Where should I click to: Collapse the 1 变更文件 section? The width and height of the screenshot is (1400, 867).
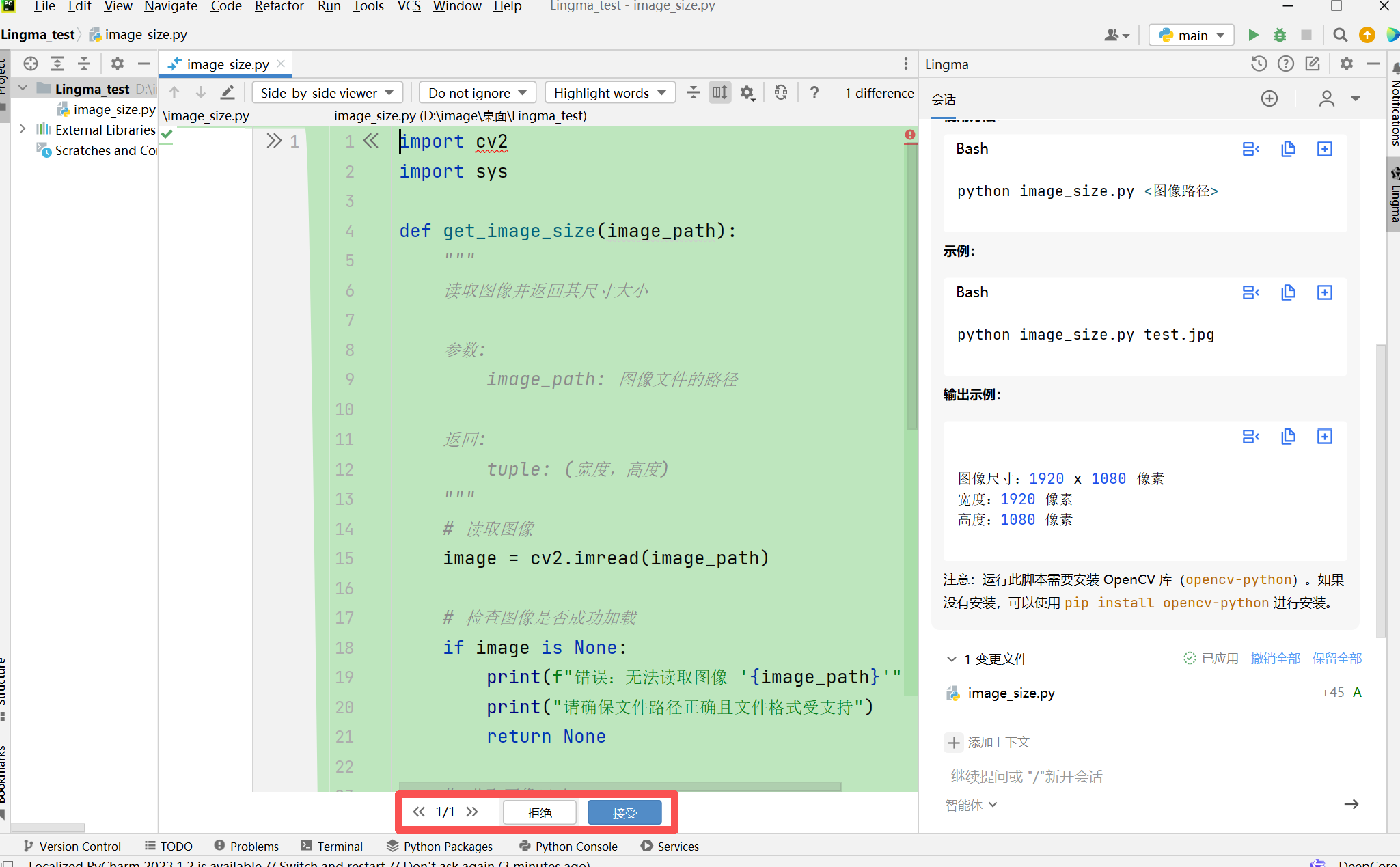(x=951, y=659)
